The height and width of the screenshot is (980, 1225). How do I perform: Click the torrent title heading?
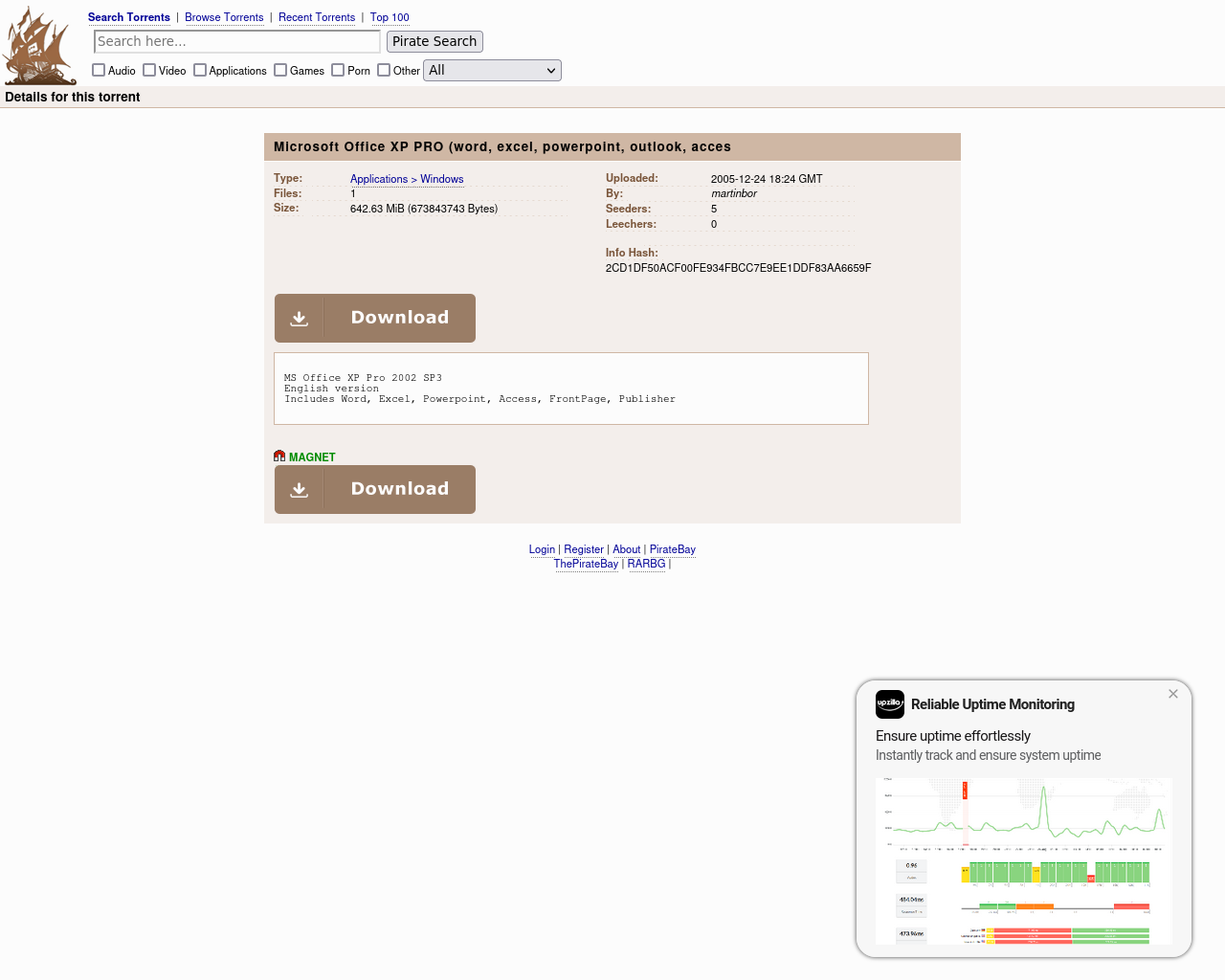pyautogui.click(x=502, y=146)
